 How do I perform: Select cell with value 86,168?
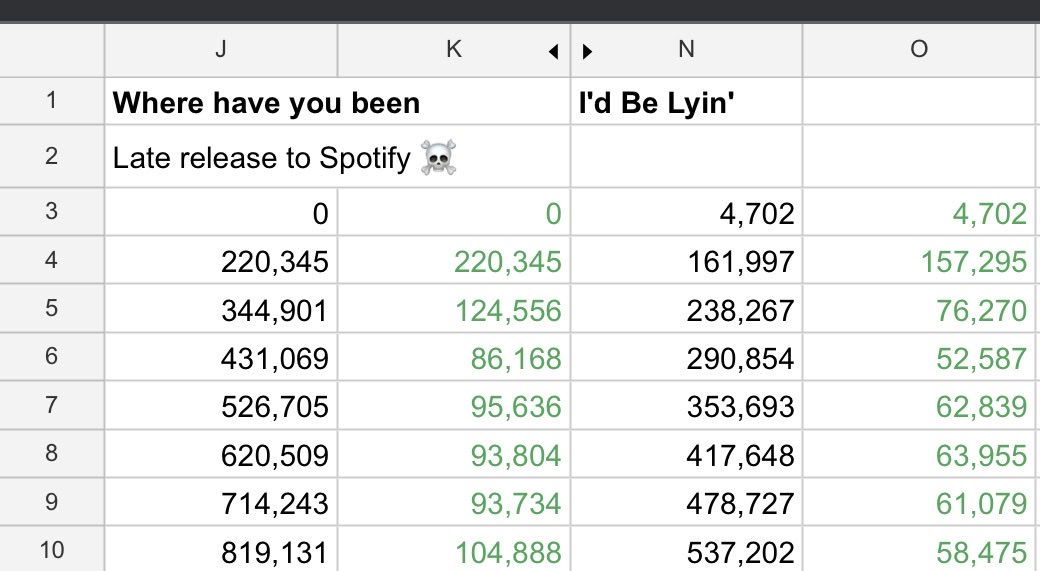[454, 357]
